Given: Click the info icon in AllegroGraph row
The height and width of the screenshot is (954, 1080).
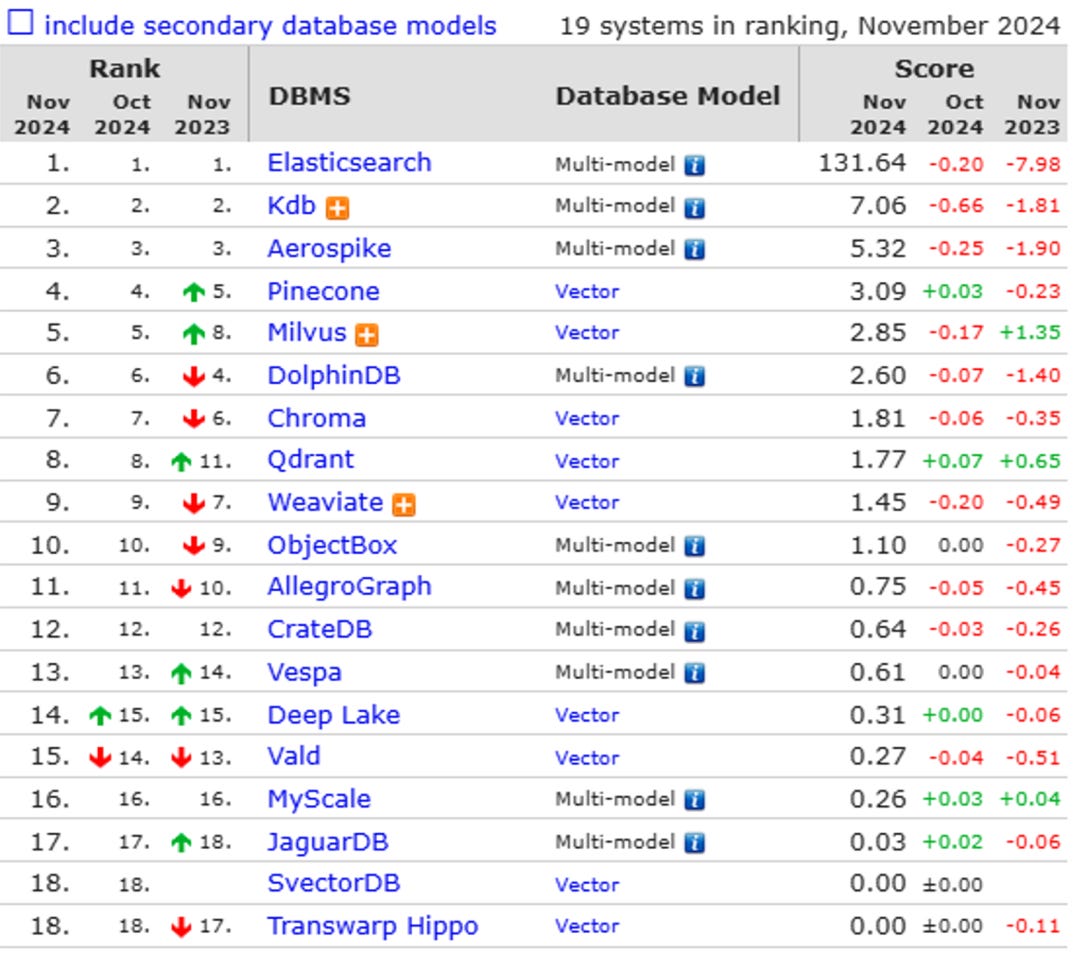Looking at the screenshot, I should [694, 589].
